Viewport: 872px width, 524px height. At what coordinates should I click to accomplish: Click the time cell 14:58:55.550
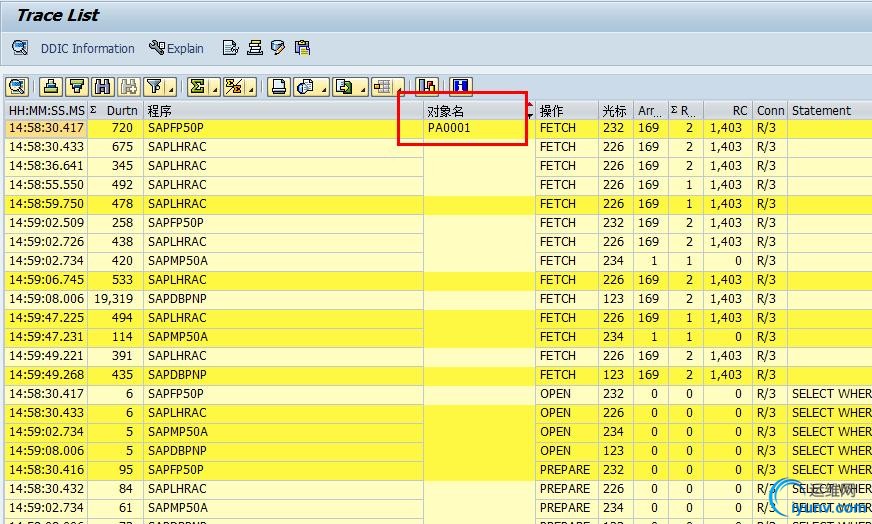pyautogui.click(x=47, y=185)
